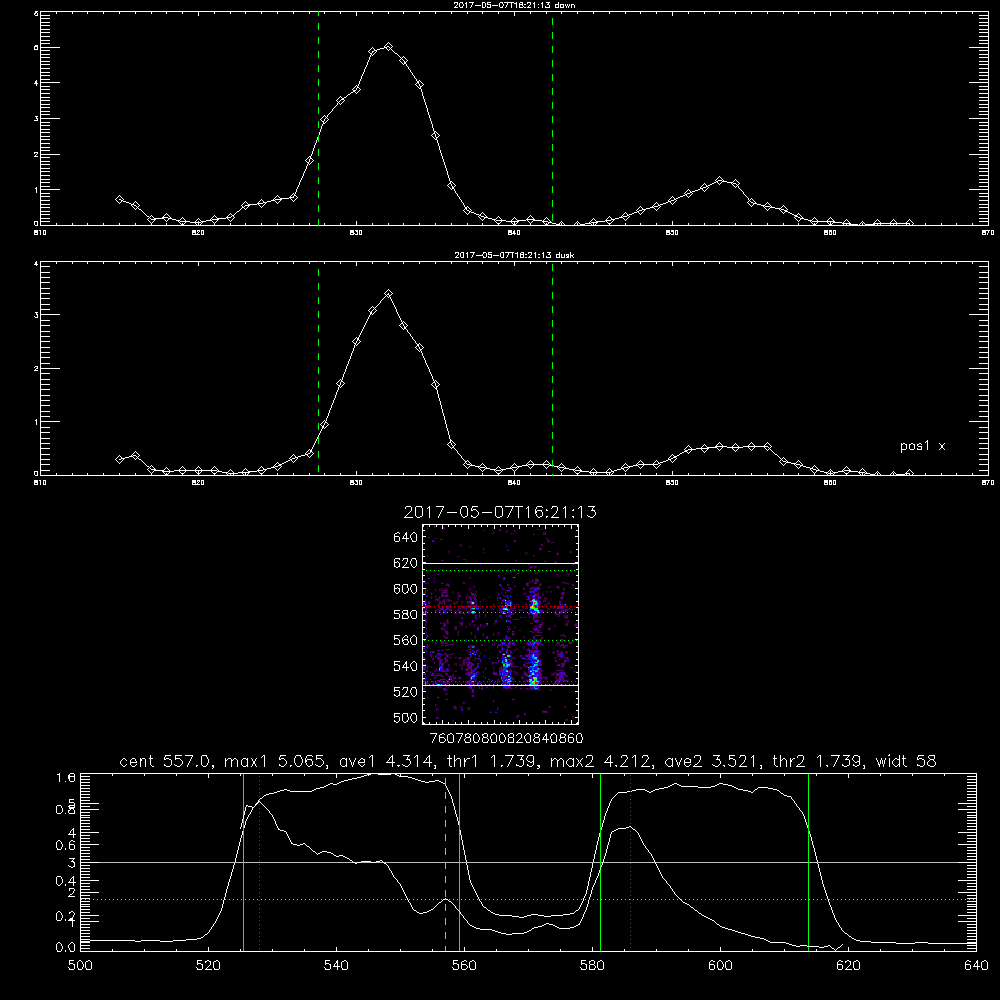Click the horizontal dotted threshold line in bottom plot

click(528, 900)
